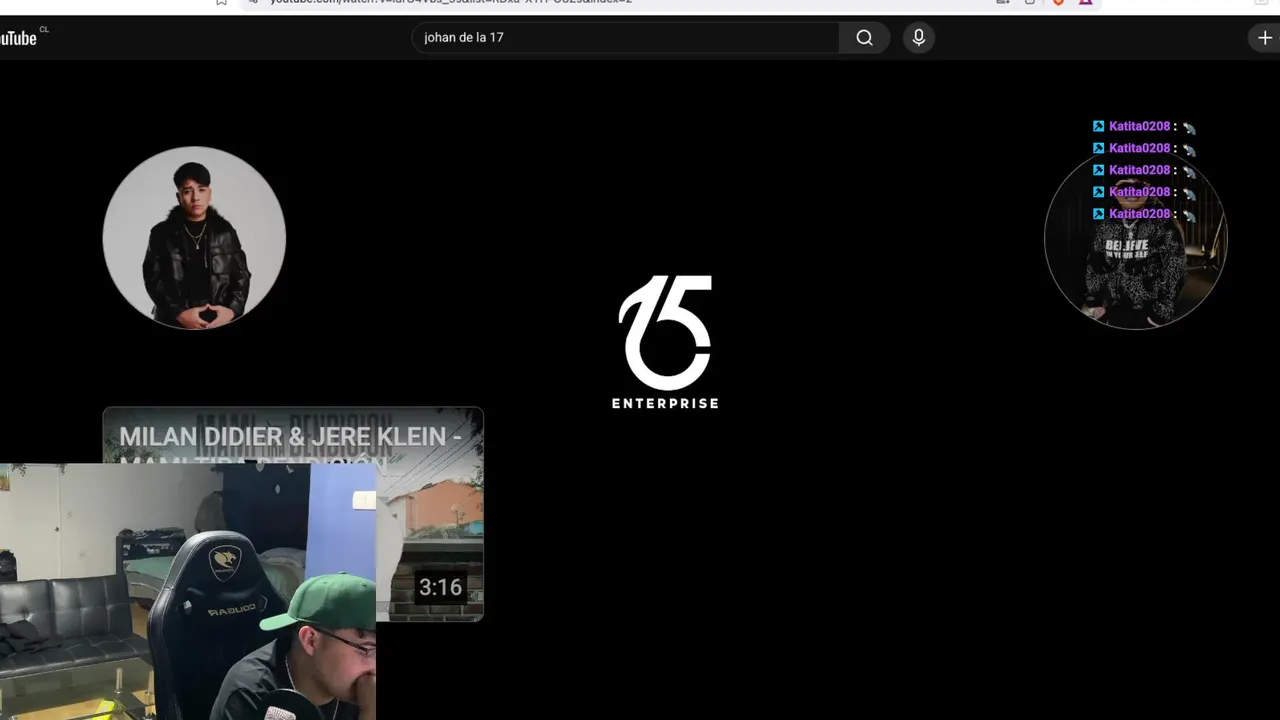Click the search magnifier button
This screenshot has height=720, width=1280.
[x=864, y=38]
